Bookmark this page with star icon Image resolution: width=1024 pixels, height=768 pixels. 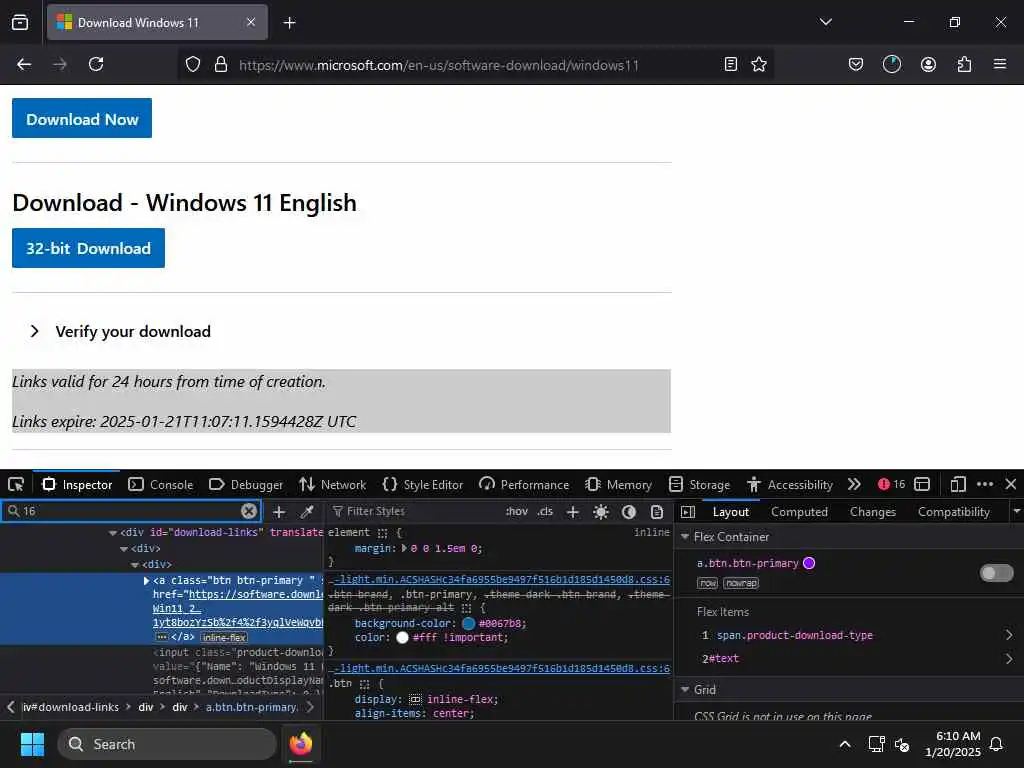(x=759, y=64)
